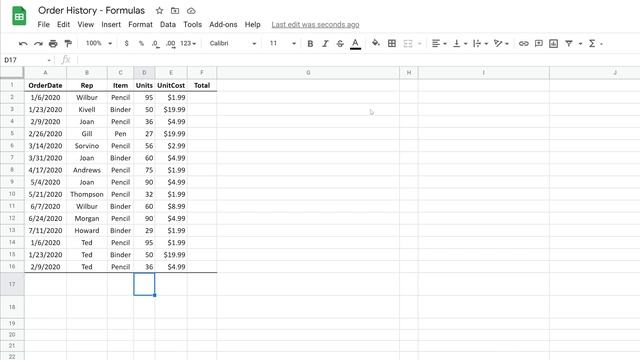Increase decimal places
The height and width of the screenshot is (360, 640).
[171, 43]
